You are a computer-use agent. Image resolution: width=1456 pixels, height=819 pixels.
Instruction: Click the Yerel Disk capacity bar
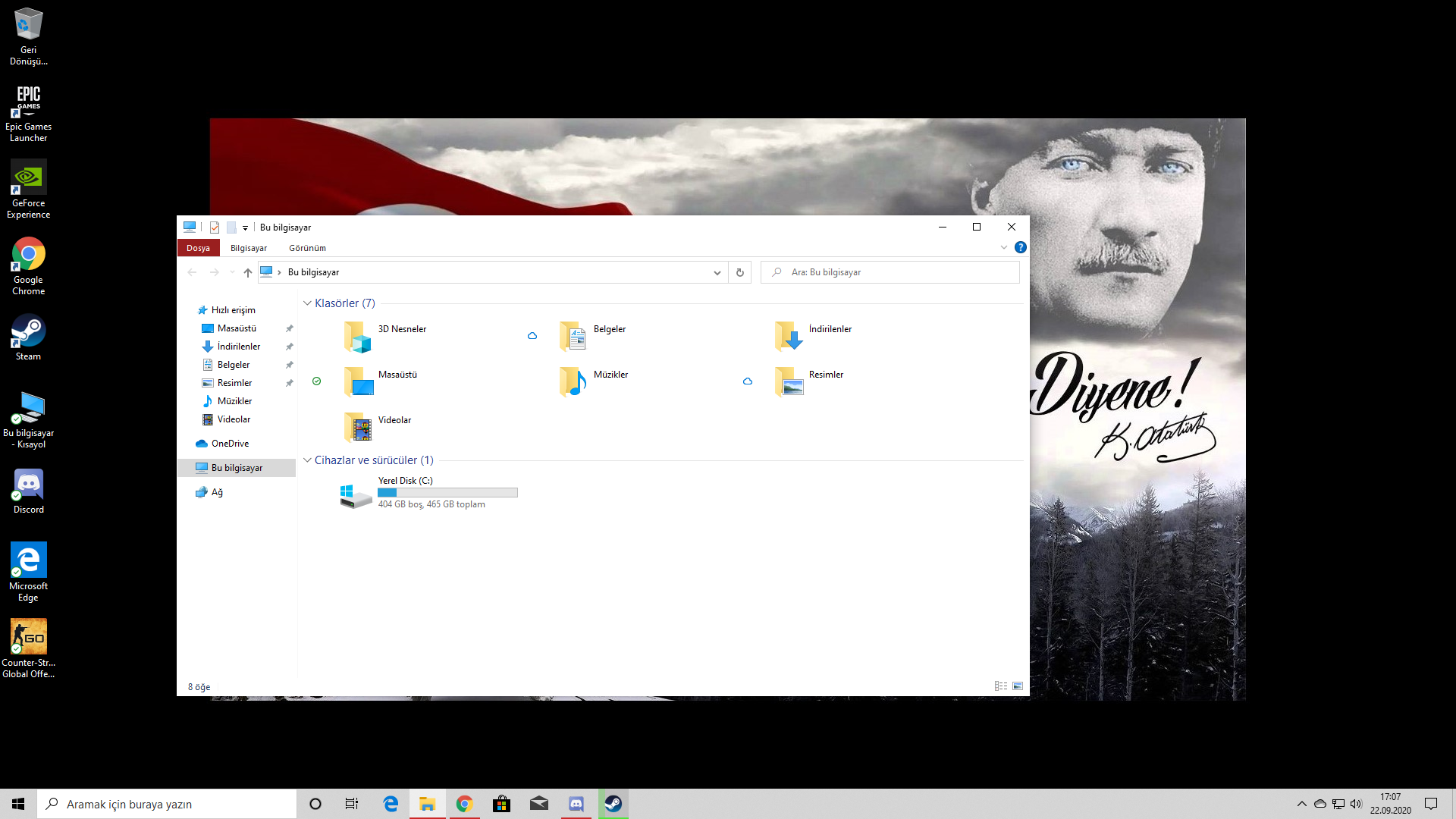click(x=447, y=493)
